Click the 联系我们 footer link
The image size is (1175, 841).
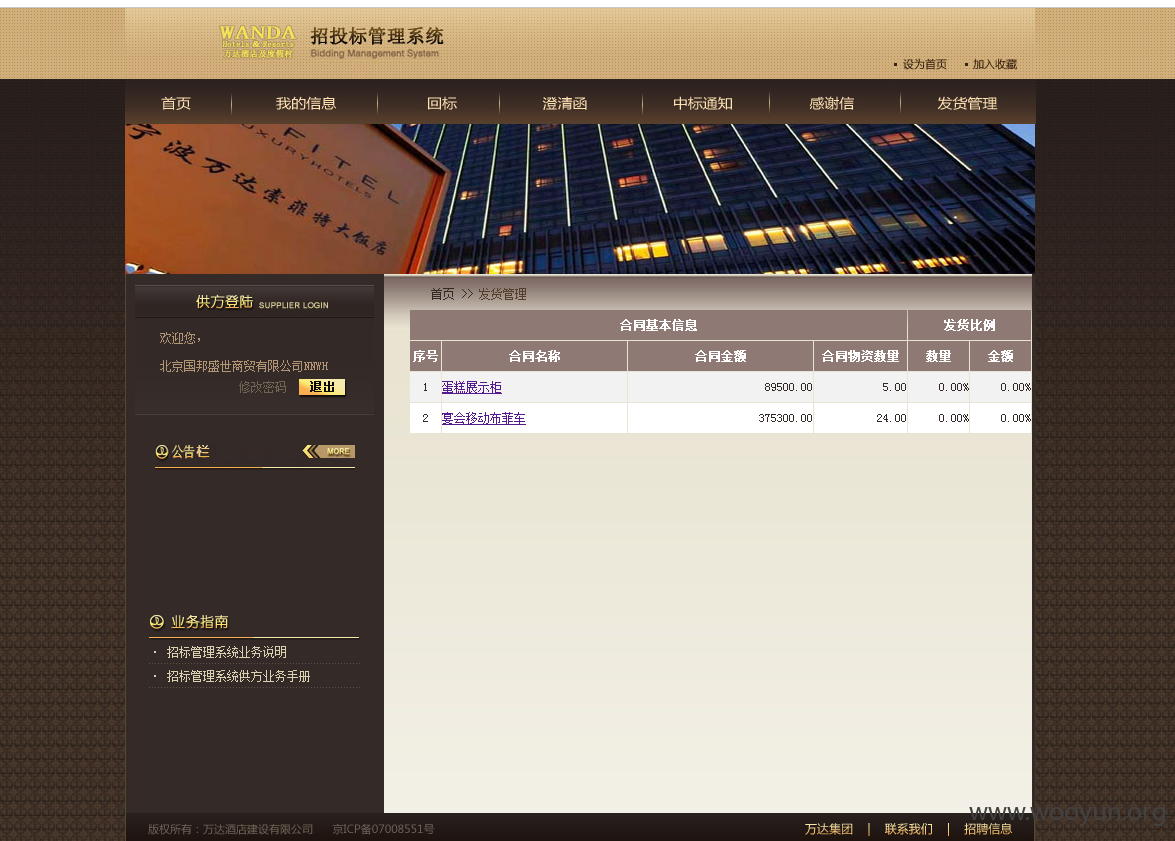pyautogui.click(x=909, y=829)
